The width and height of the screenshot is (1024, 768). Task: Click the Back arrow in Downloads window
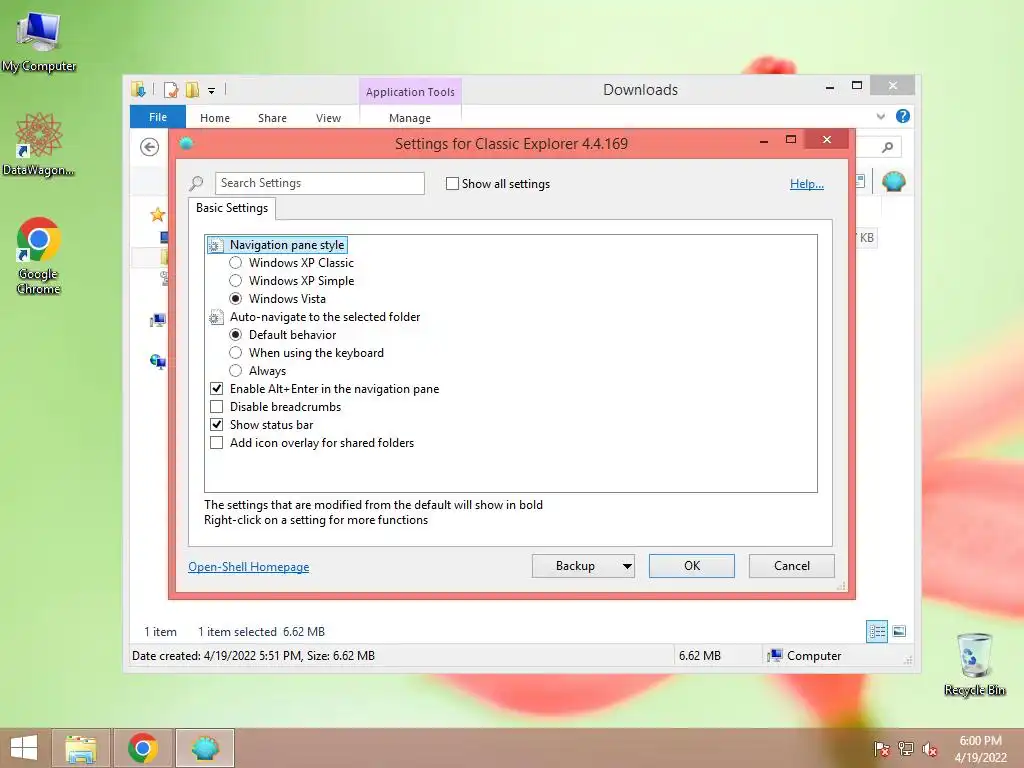pos(150,147)
